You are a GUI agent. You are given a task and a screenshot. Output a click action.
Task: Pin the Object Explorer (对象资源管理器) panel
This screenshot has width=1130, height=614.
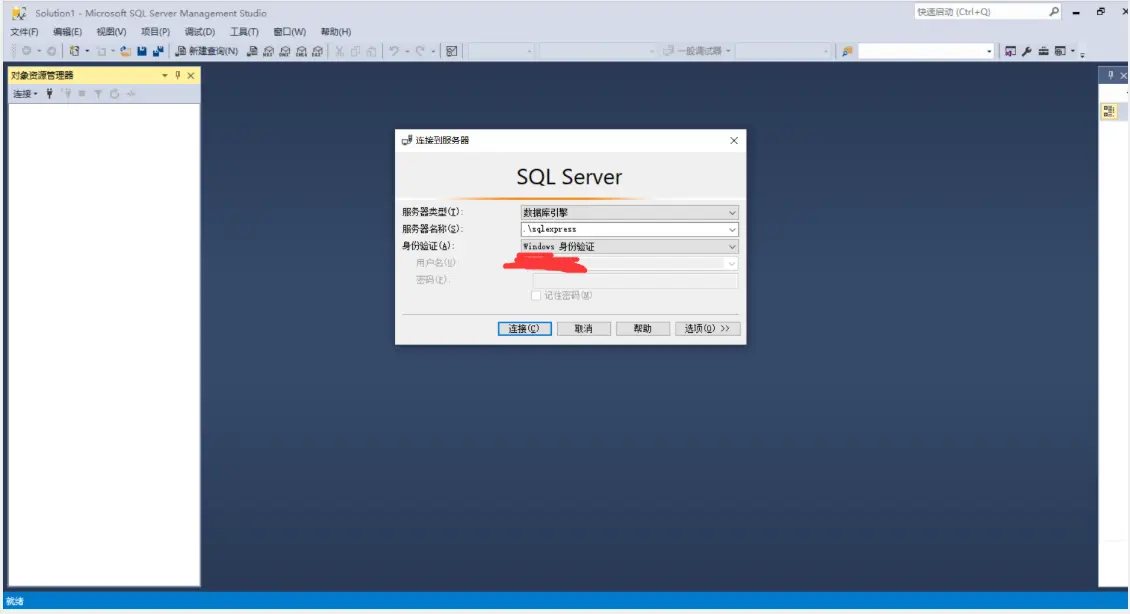point(177,75)
